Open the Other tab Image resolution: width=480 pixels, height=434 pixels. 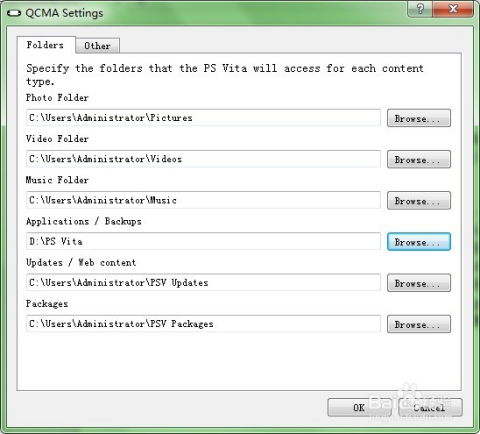point(97,46)
